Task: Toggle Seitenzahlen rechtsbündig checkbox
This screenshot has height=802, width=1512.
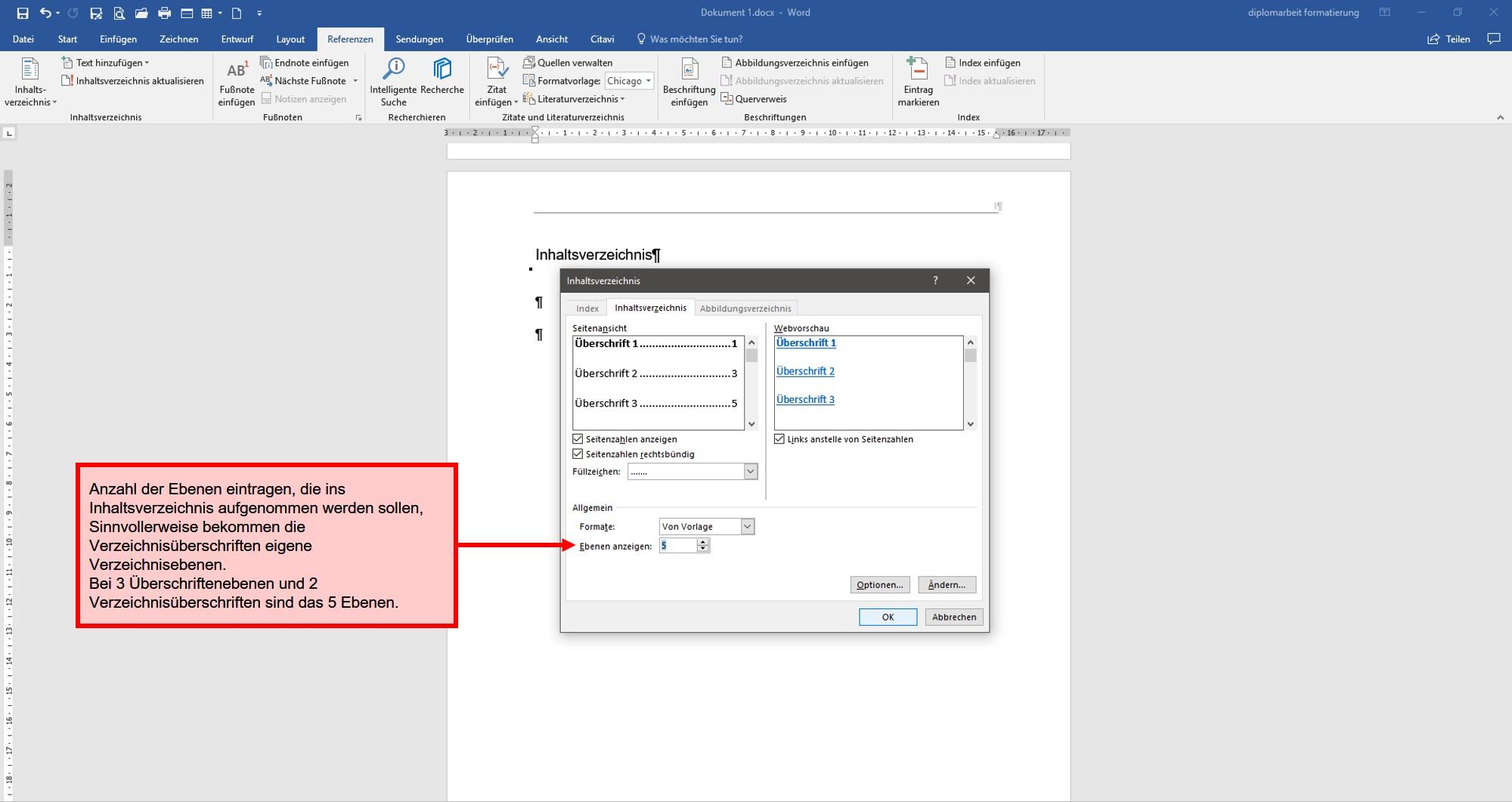Action: 578,454
